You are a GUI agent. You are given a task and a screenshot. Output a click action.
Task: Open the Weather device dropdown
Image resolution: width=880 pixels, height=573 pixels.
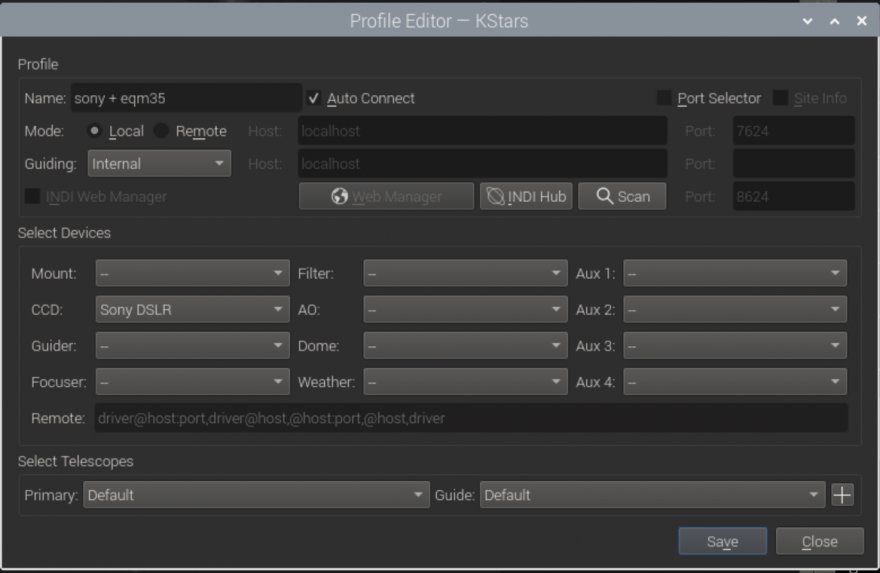coord(465,382)
